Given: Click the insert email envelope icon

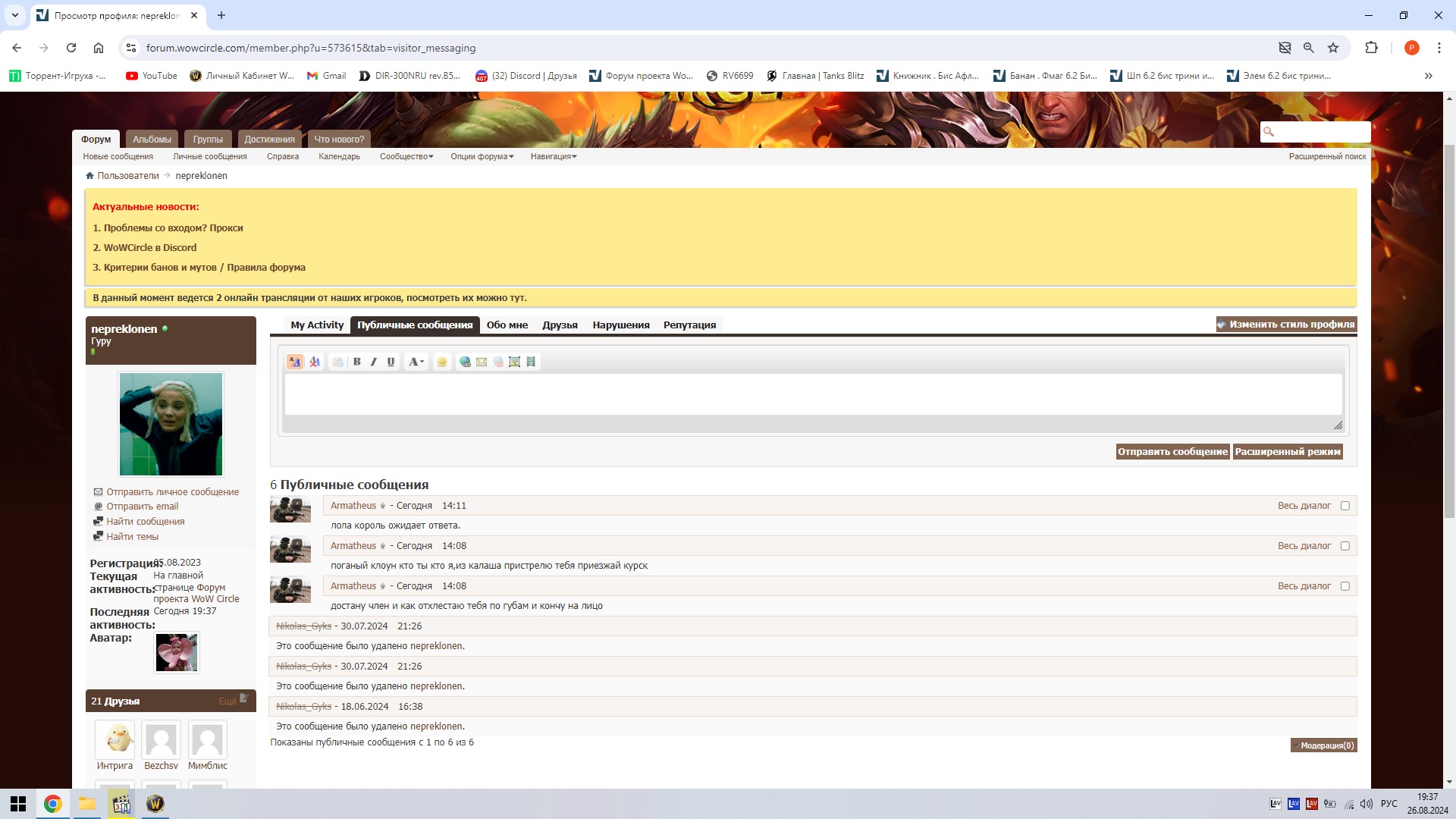Looking at the screenshot, I should (482, 362).
